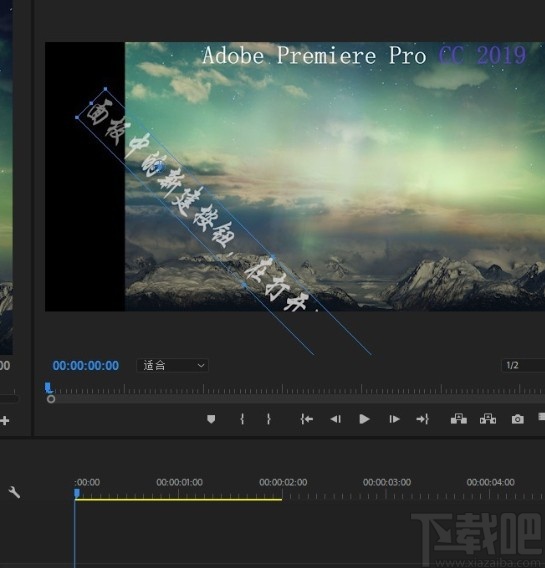Image resolution: width=545 pixels, height=568 pixels.
Task: Go to In point button
Action: (306, 419)
